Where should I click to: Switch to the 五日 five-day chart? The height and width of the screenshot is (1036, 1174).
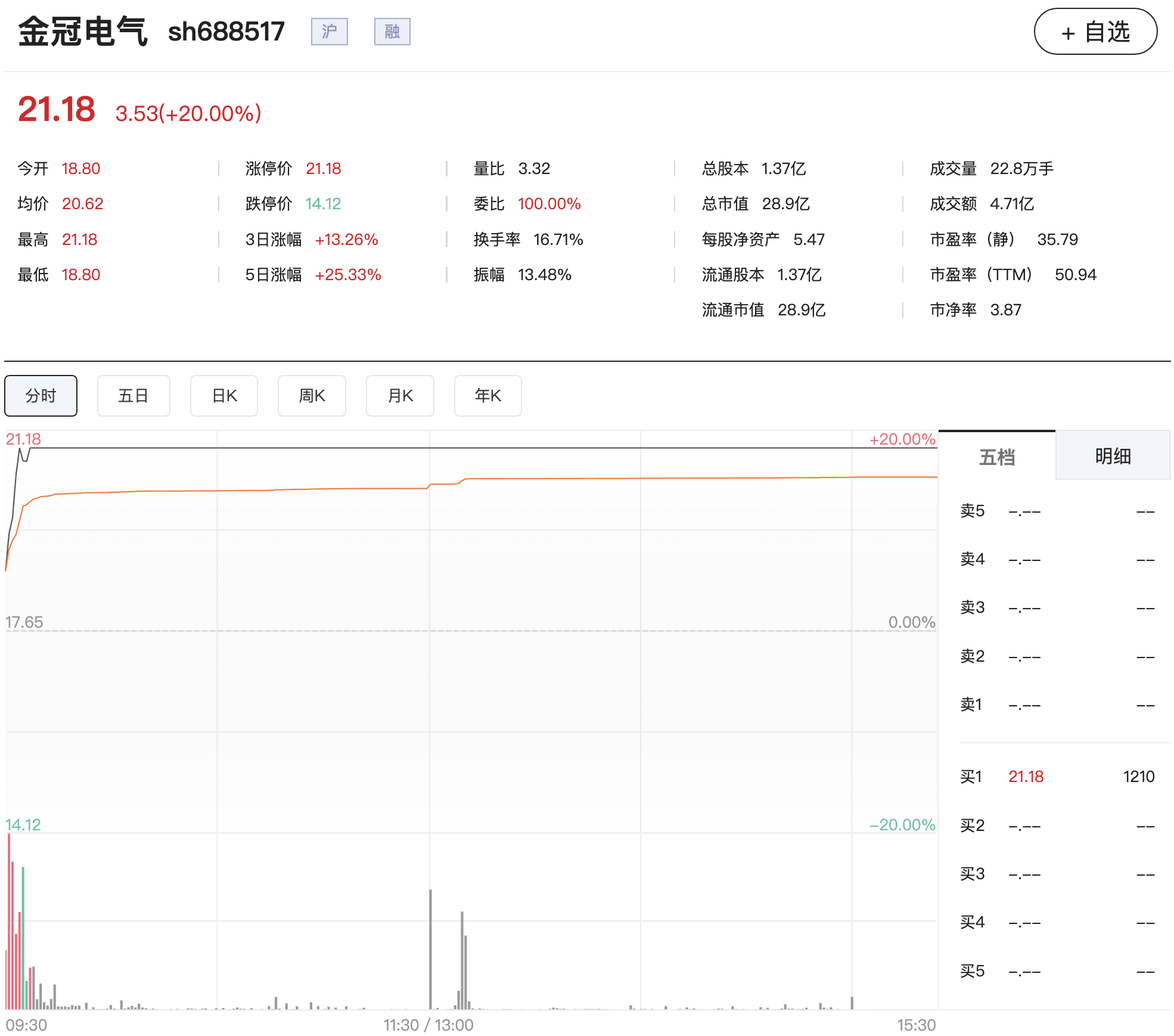133,396
